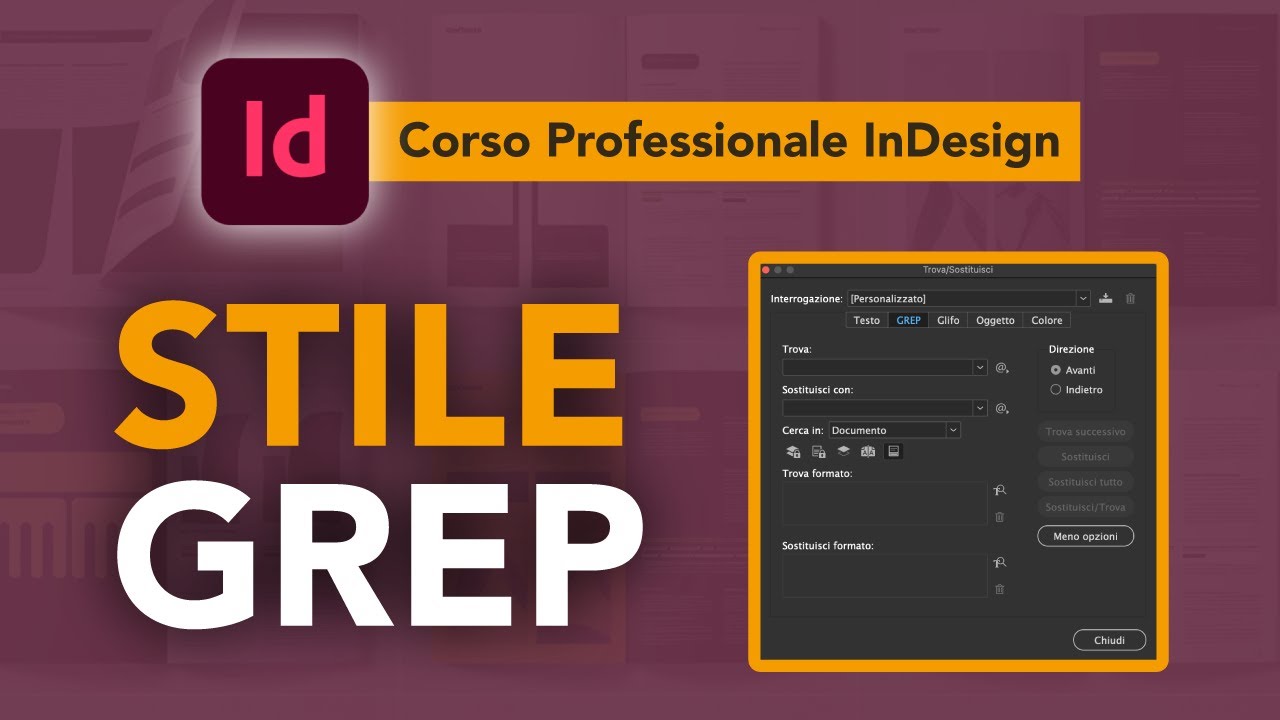Viewport: 1280px width, 720px height.
Task: Click the specify attributes icon for Sostituisci formato
Action: [x=999, y=563]
